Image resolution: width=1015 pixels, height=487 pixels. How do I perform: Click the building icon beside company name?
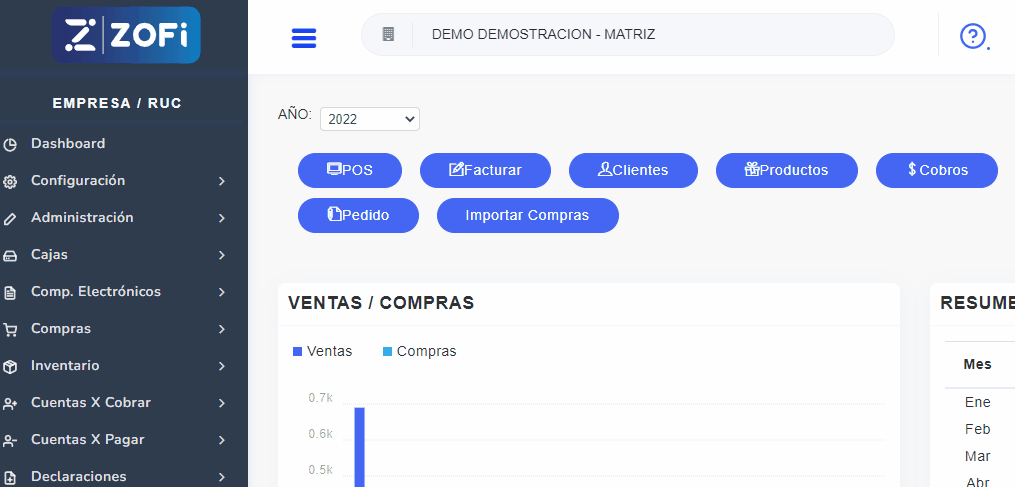(x=388, y=34)
